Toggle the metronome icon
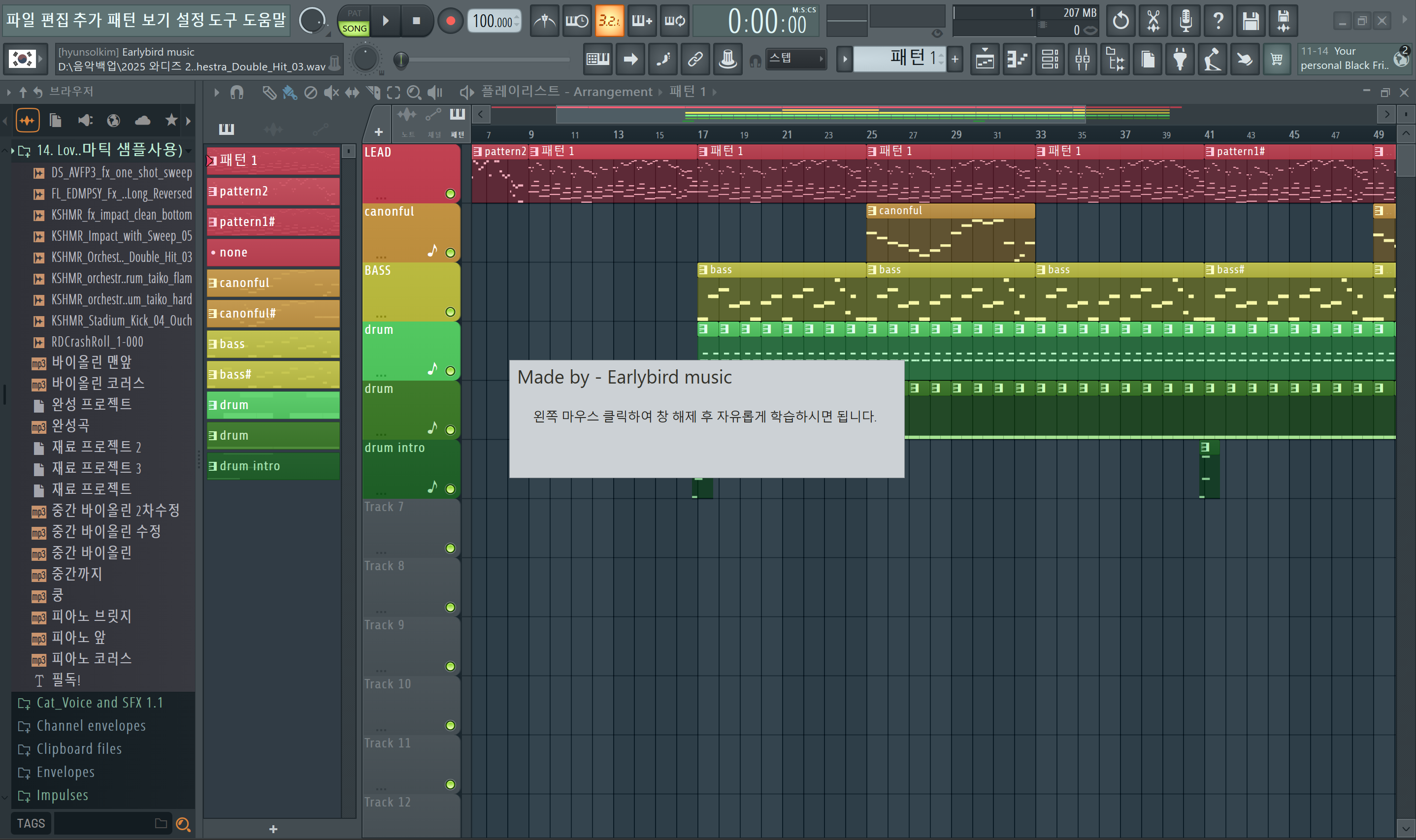1416x840 pixels. [545, 21]
